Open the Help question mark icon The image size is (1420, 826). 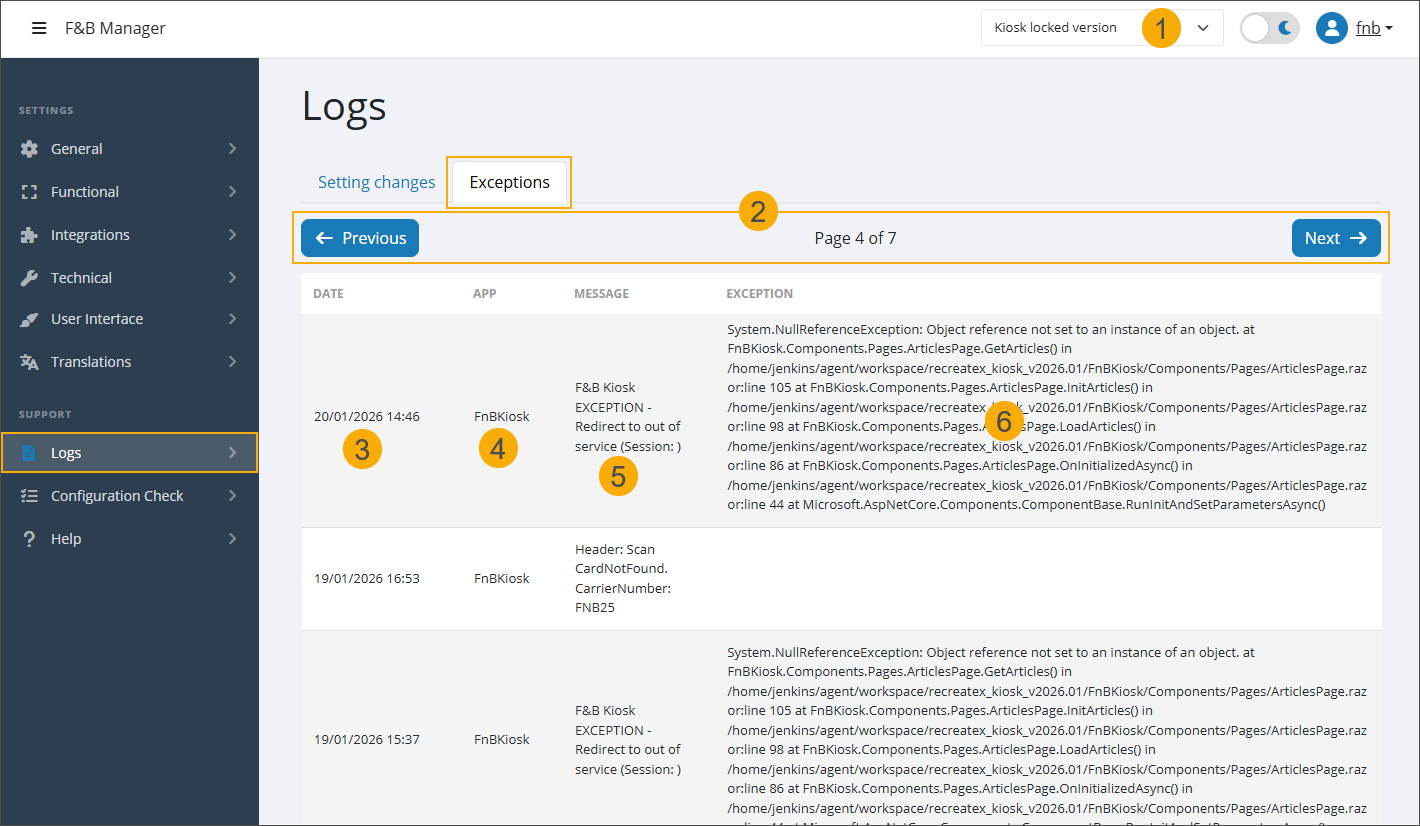coord(29,538)
